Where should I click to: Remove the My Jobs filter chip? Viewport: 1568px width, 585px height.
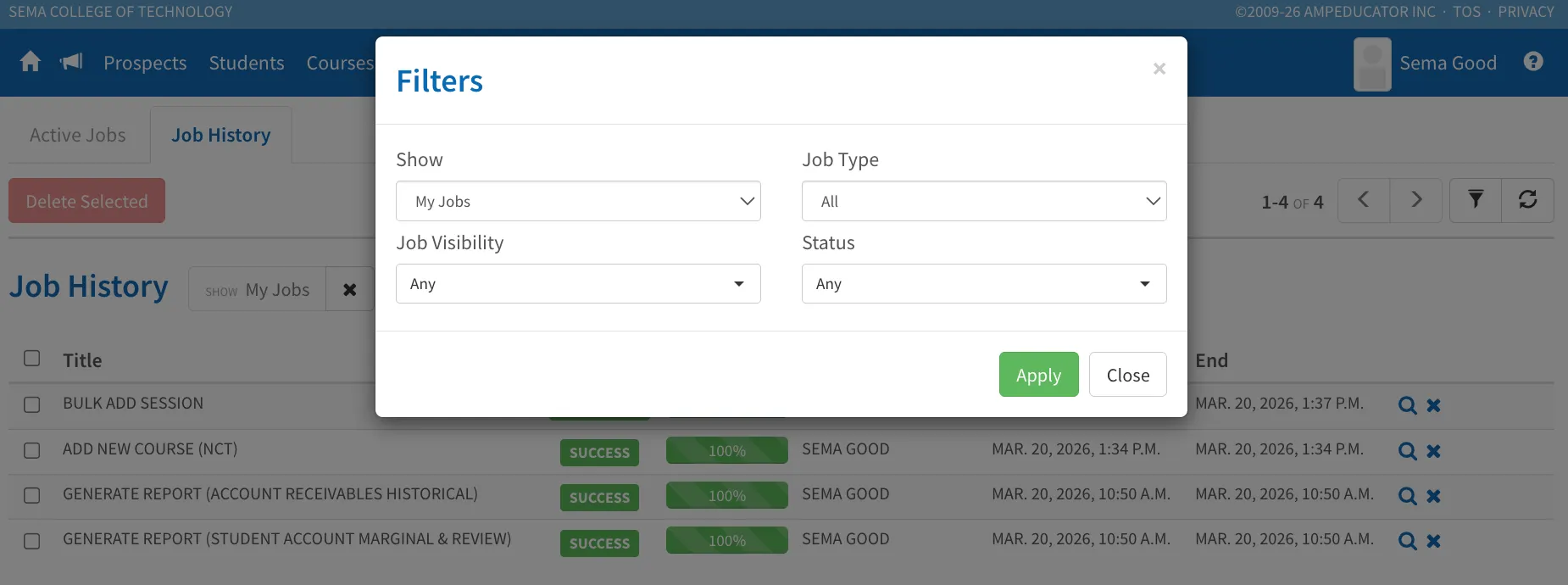pyautogui.click(x=349, y=289)
